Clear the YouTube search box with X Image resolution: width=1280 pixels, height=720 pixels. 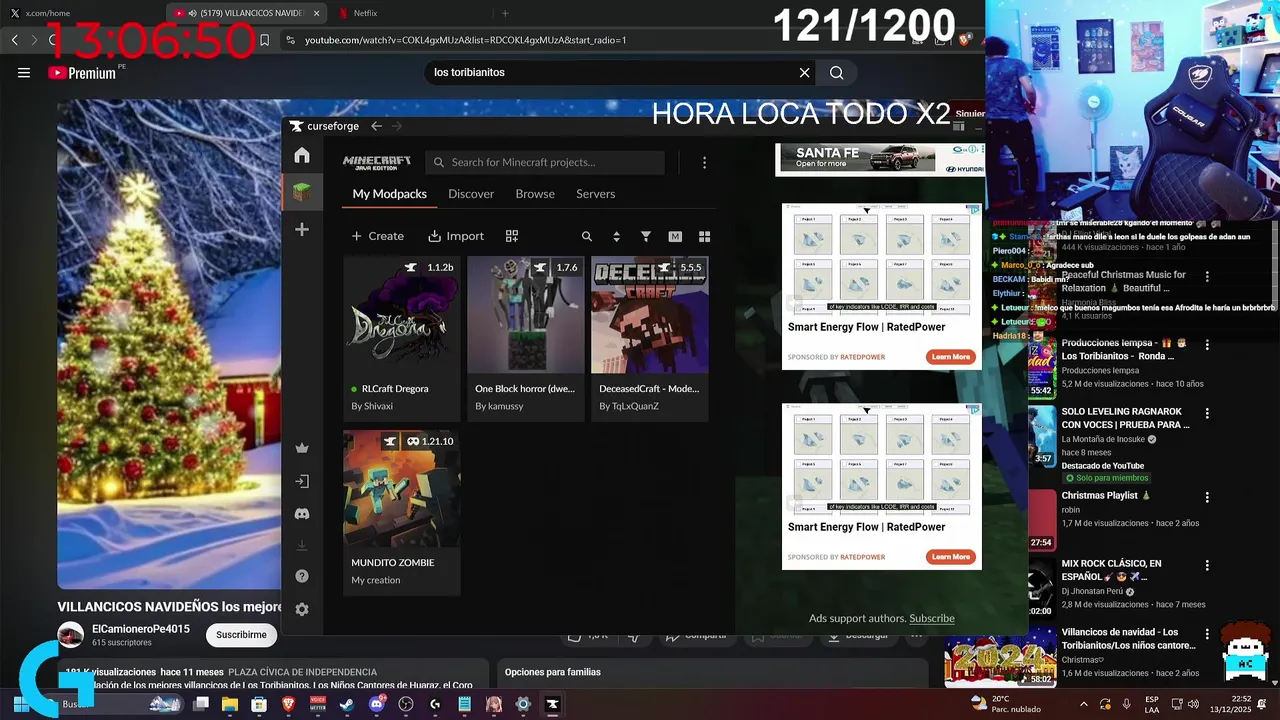[x=804, y=73]
